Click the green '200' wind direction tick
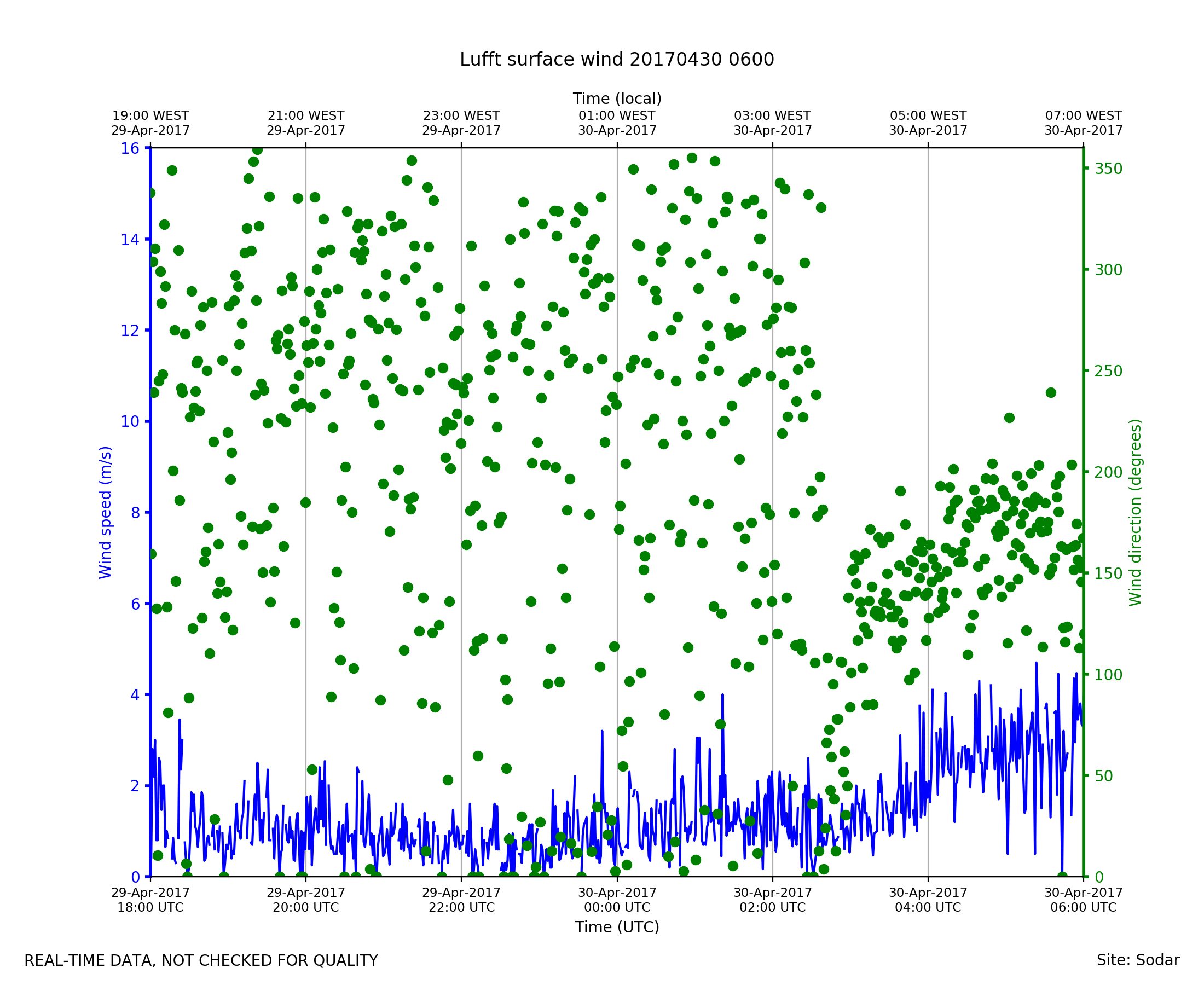 1108,473
